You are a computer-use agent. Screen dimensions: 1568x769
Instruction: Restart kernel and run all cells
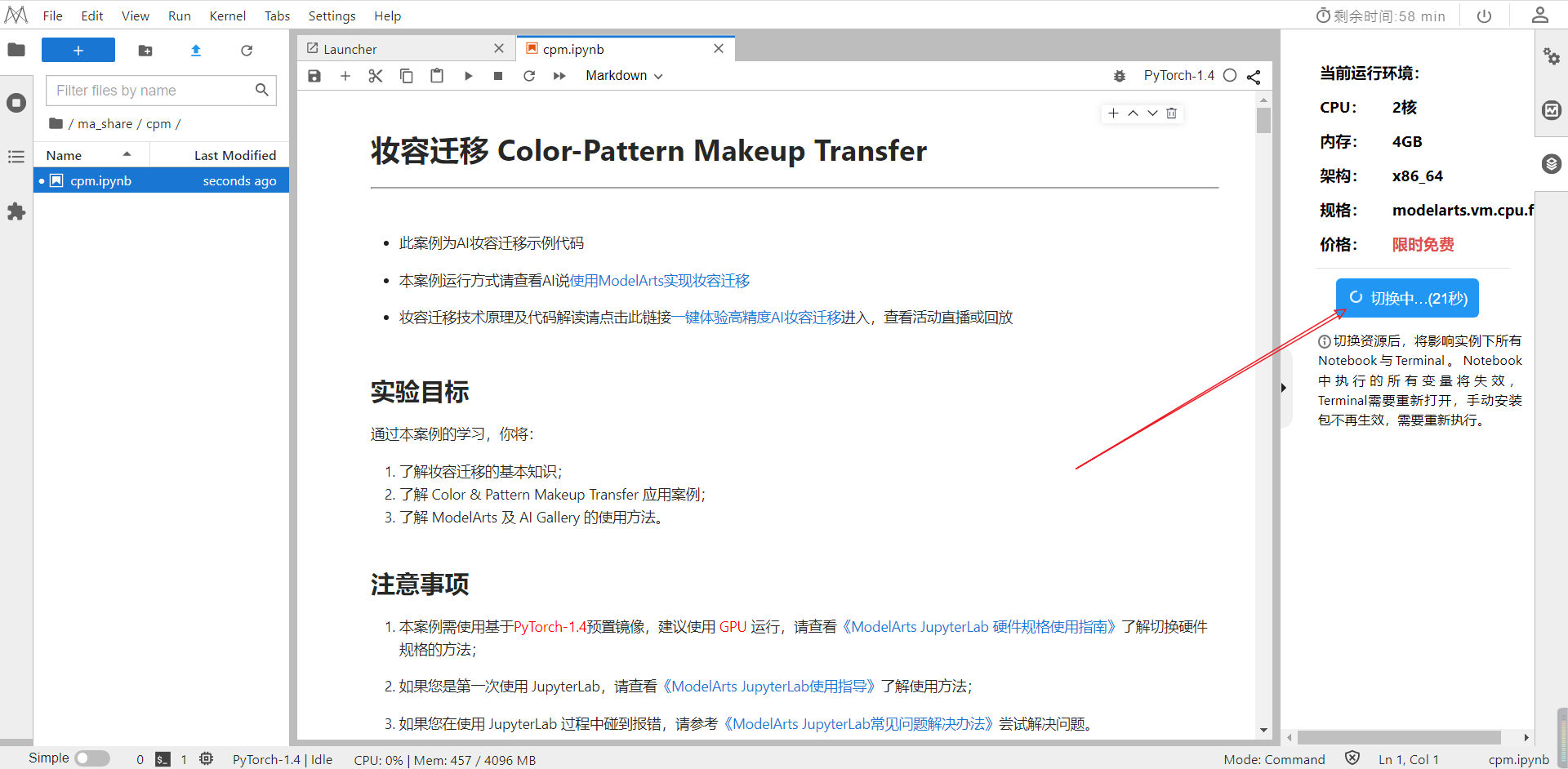559,76
